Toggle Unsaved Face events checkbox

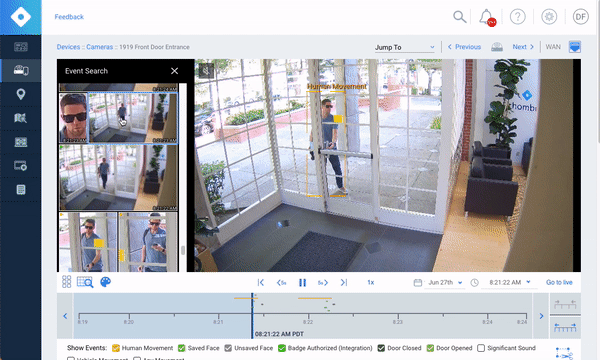(x=228, y=348)
